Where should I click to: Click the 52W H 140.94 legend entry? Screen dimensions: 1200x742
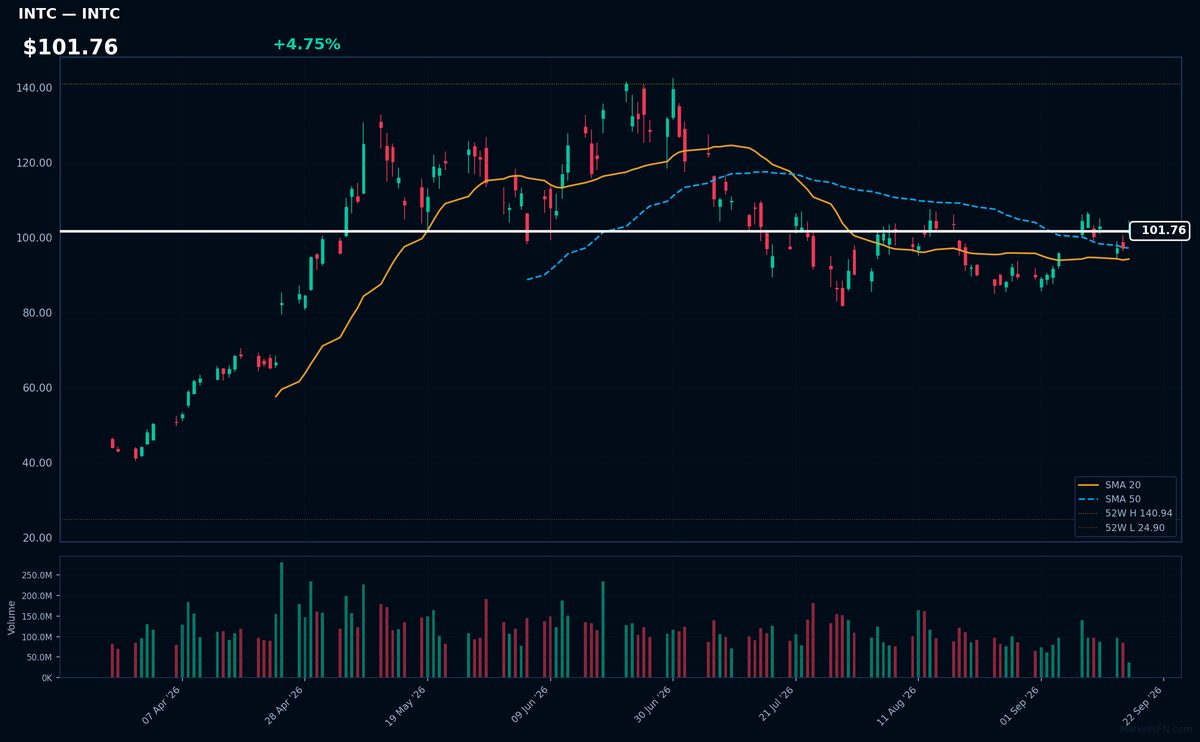[x=1126, y=513]
